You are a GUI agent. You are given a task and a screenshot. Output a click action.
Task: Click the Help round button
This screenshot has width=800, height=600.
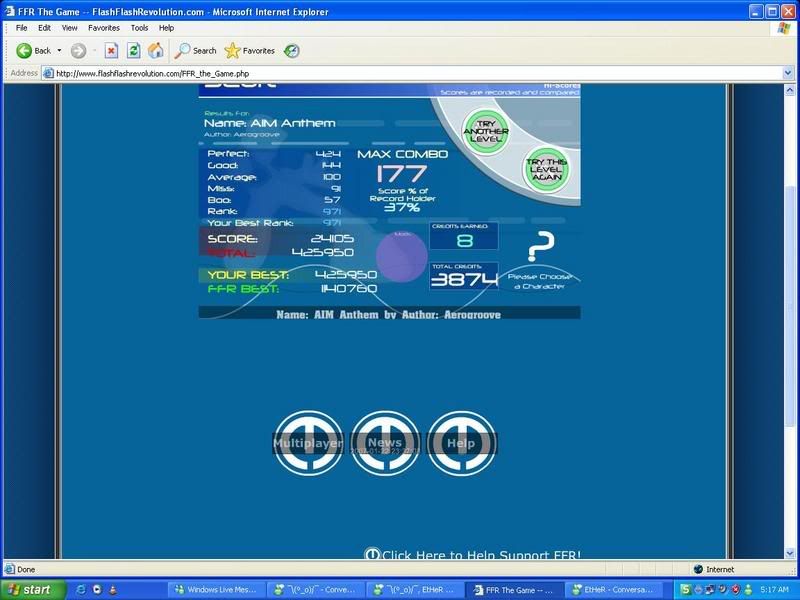pos(461,443)
